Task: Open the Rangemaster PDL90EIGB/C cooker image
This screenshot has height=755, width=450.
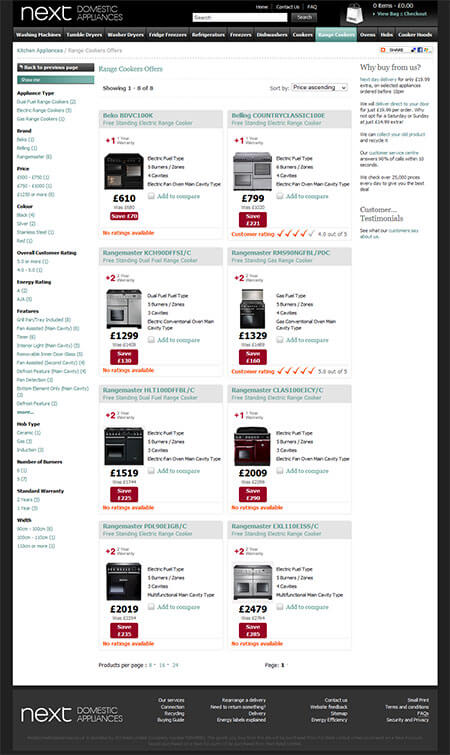Action: coord(124,582)
